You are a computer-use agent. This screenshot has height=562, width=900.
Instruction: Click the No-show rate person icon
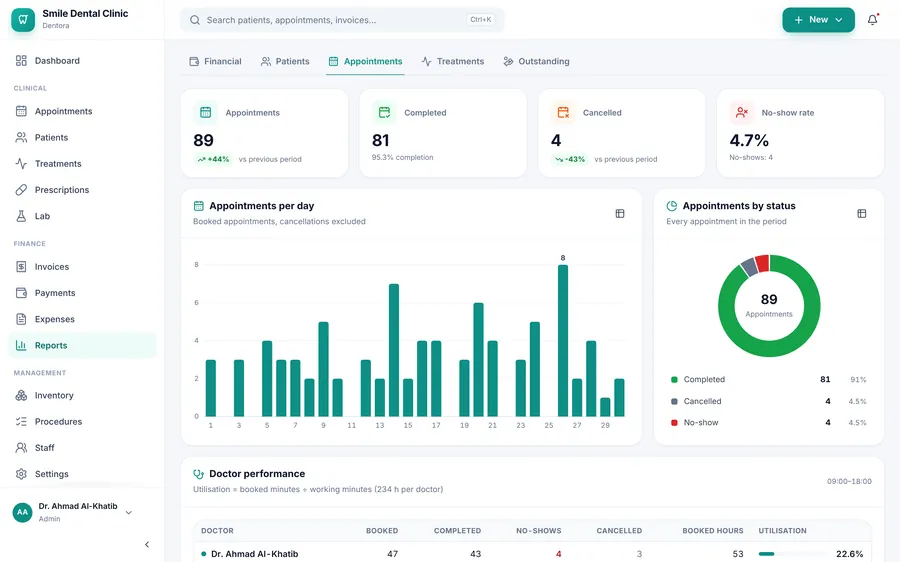click(742, 113)
